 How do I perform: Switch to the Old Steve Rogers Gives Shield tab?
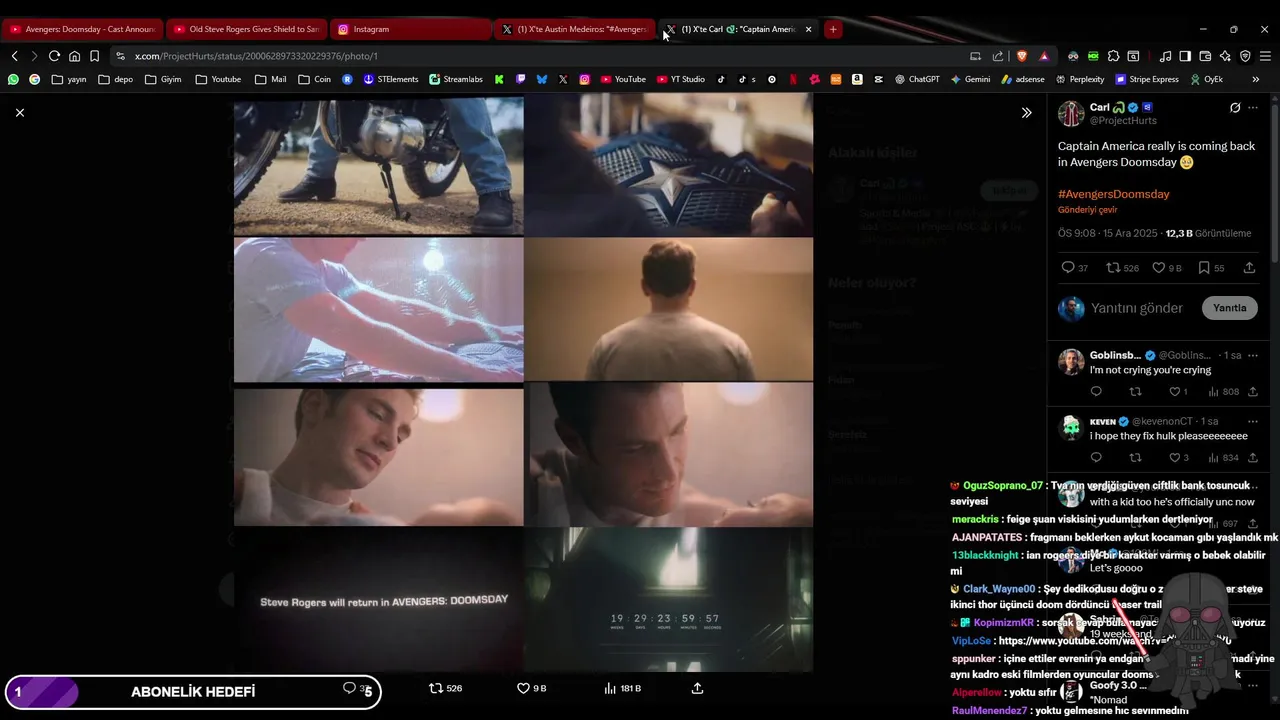click(246, 29)
